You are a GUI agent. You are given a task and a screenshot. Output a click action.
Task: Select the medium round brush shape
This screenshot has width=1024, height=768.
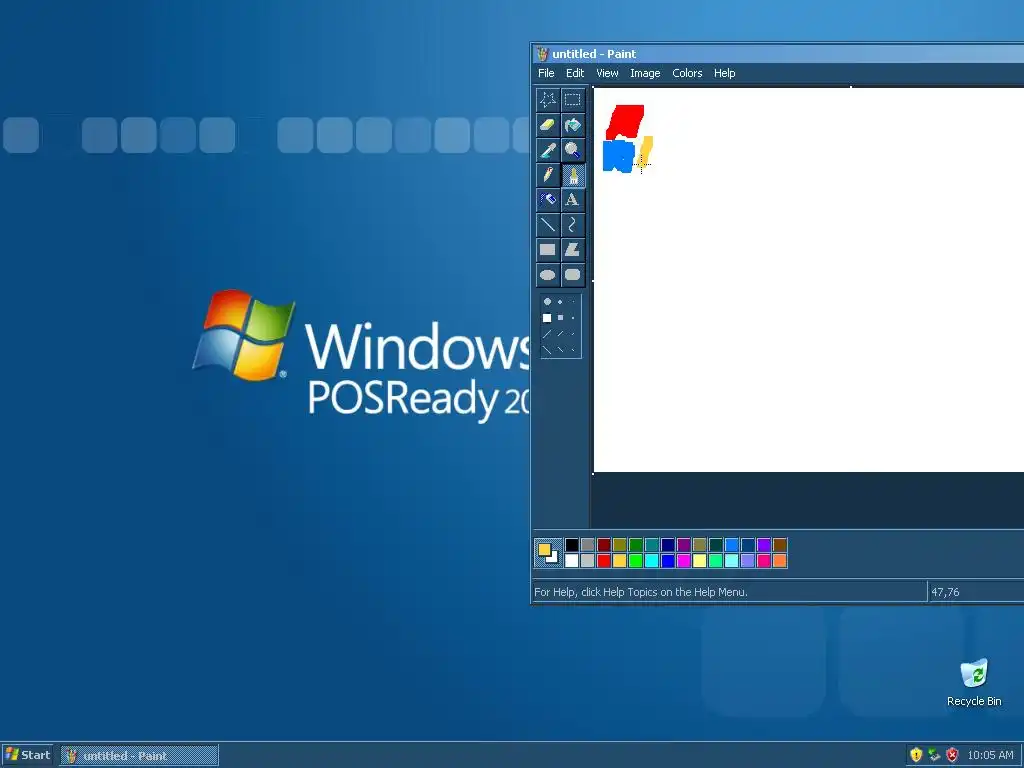(x=560, y=302)
